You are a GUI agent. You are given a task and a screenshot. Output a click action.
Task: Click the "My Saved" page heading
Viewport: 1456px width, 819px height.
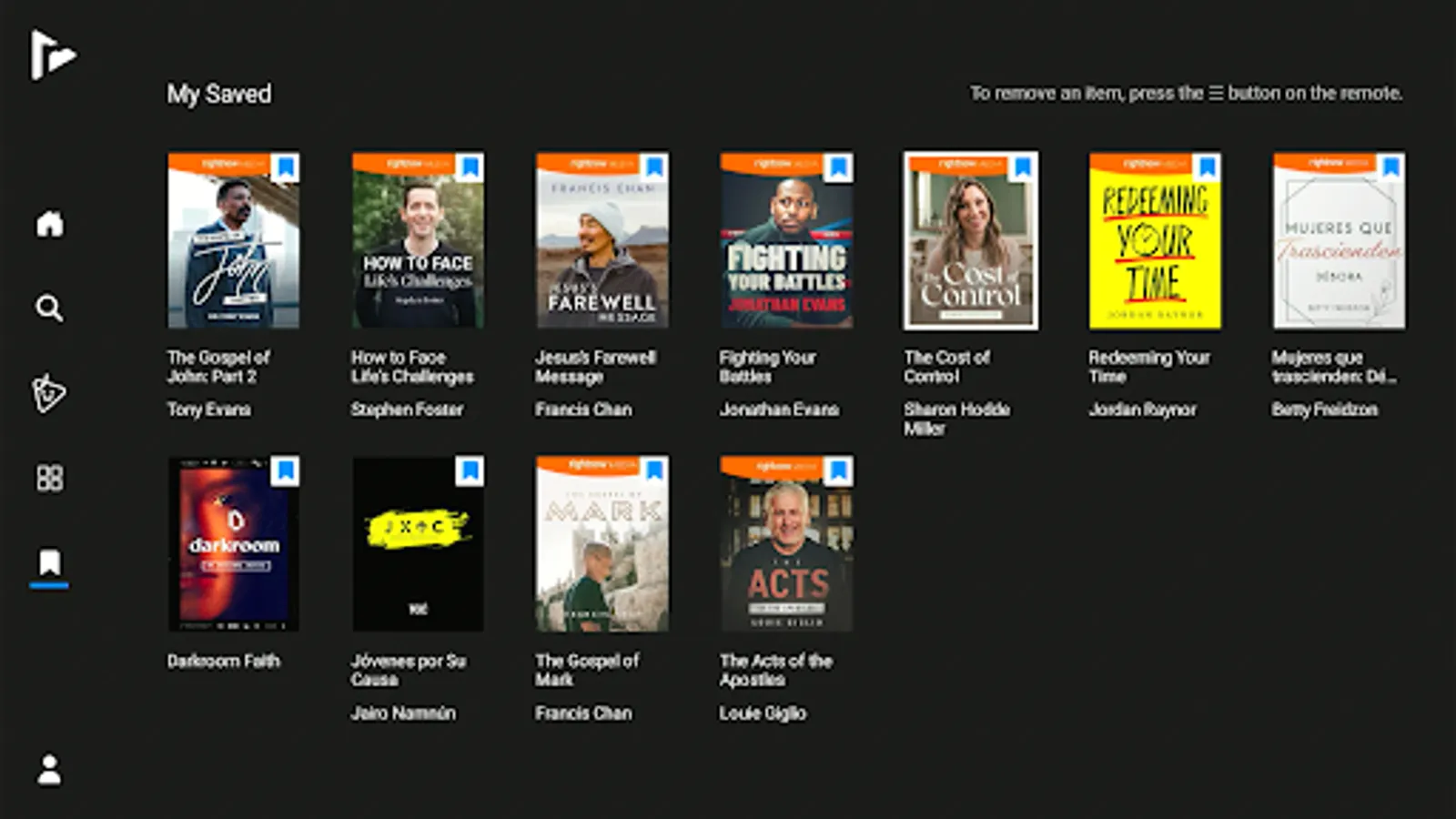pos(218,94)
